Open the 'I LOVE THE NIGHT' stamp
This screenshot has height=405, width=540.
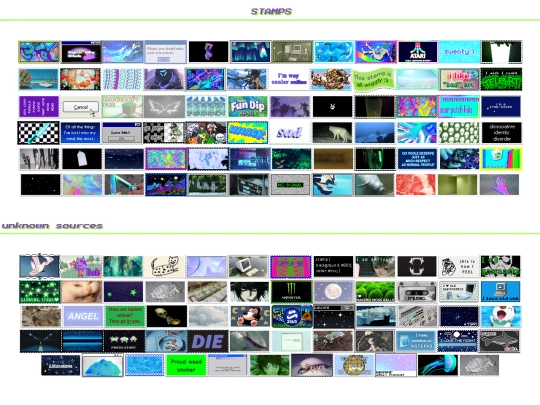coord(458,341)
